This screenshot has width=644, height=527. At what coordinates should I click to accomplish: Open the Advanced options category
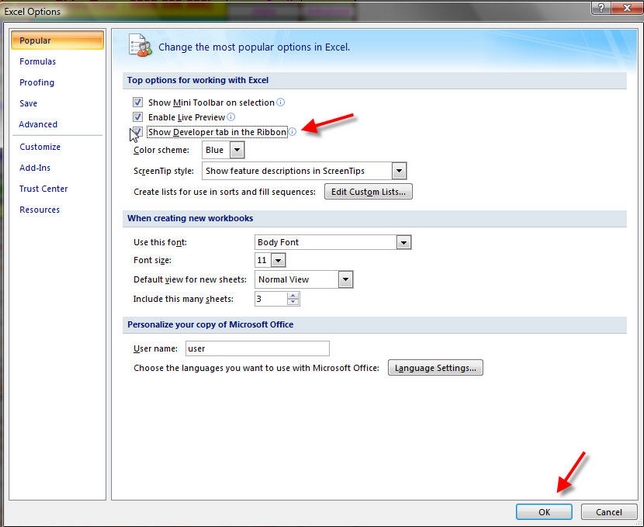point(38,125)
